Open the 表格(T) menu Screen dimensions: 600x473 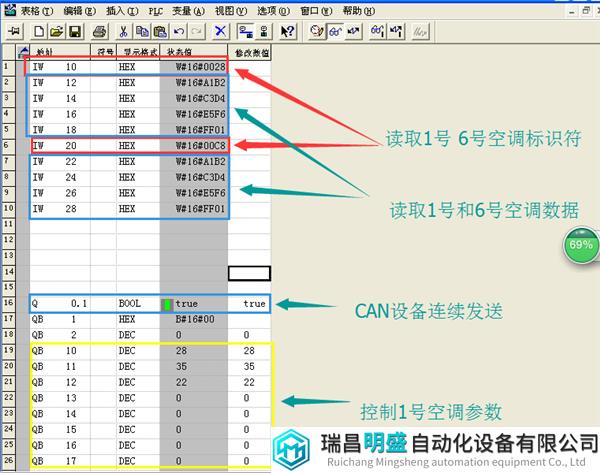point(37,11)
